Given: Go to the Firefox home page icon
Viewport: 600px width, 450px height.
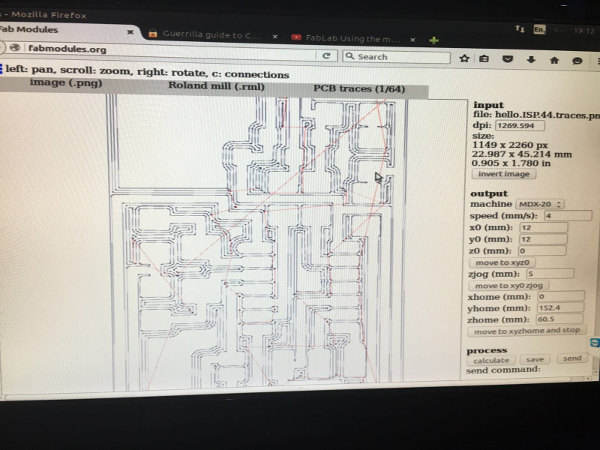Looking at the screenshot, I should click(x=554, y=60).
